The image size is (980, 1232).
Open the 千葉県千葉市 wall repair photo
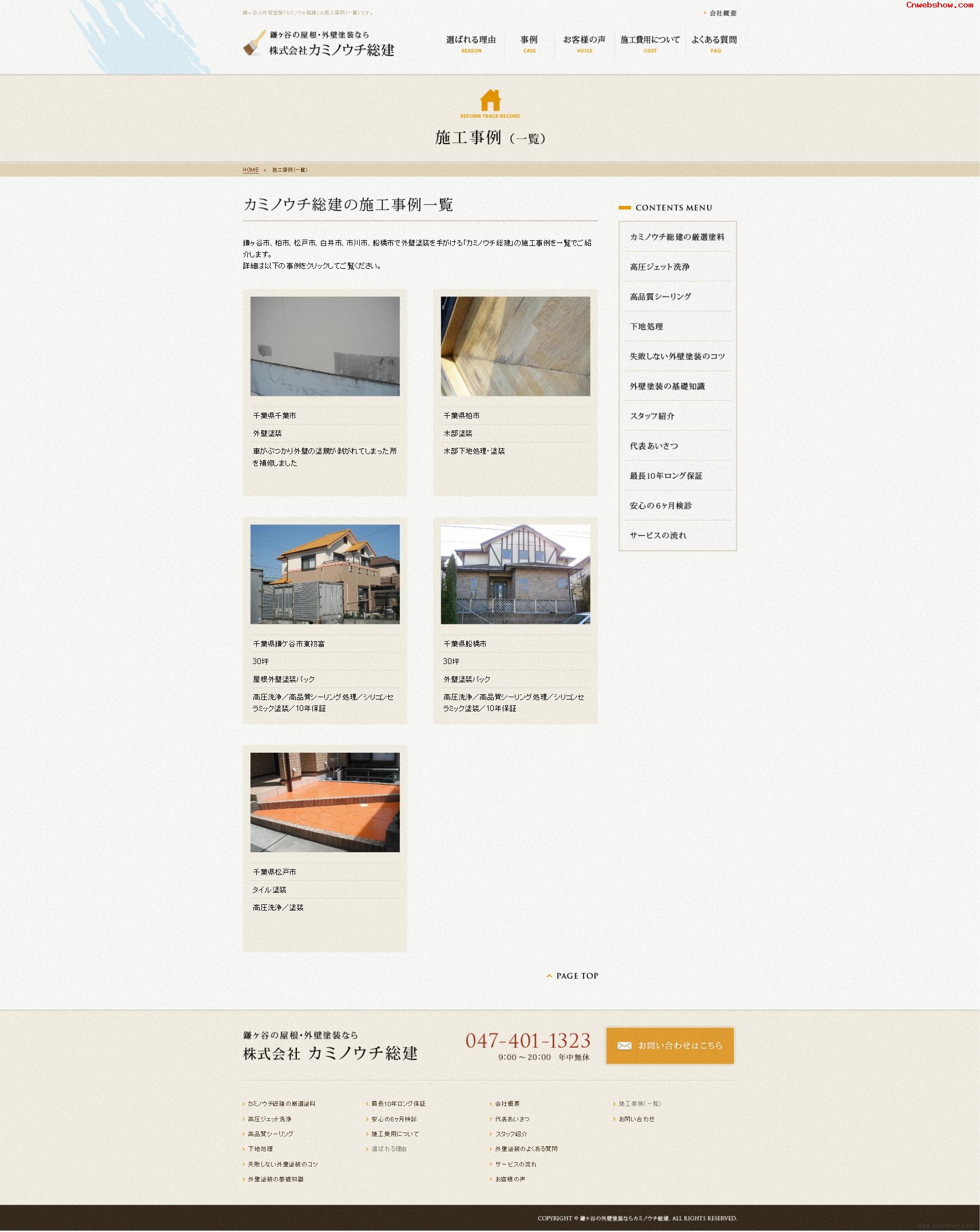[325, 346]
